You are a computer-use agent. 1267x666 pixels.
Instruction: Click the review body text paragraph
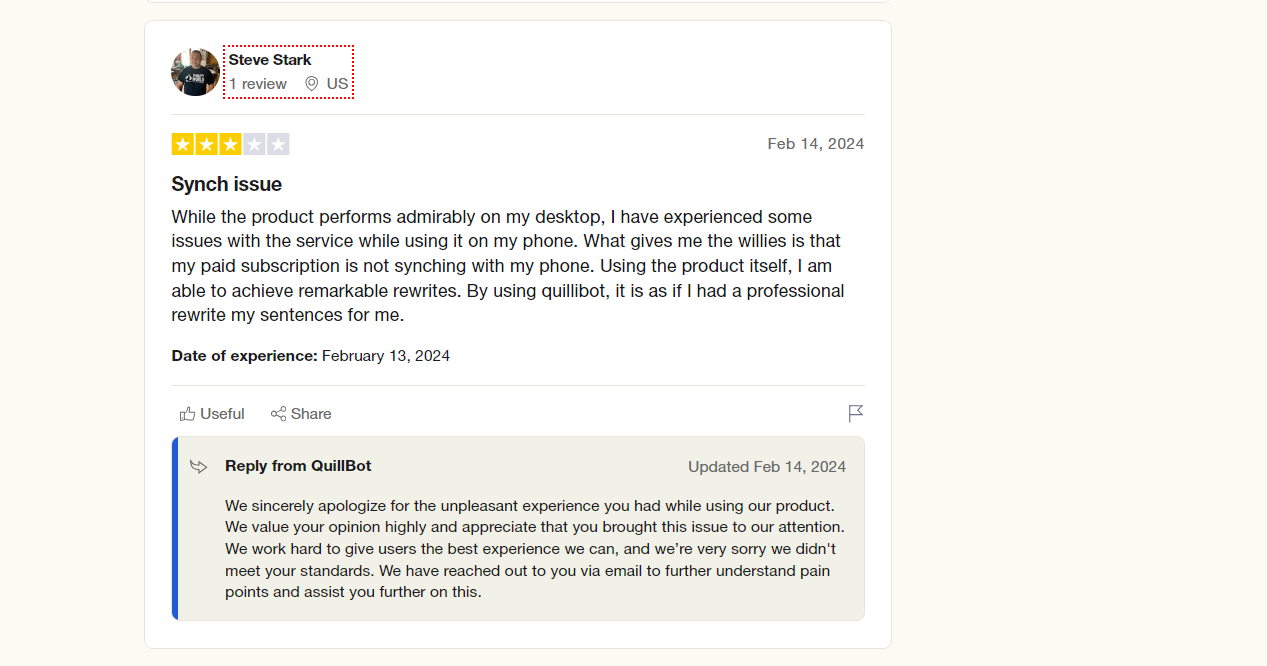[x=507, y=266]
